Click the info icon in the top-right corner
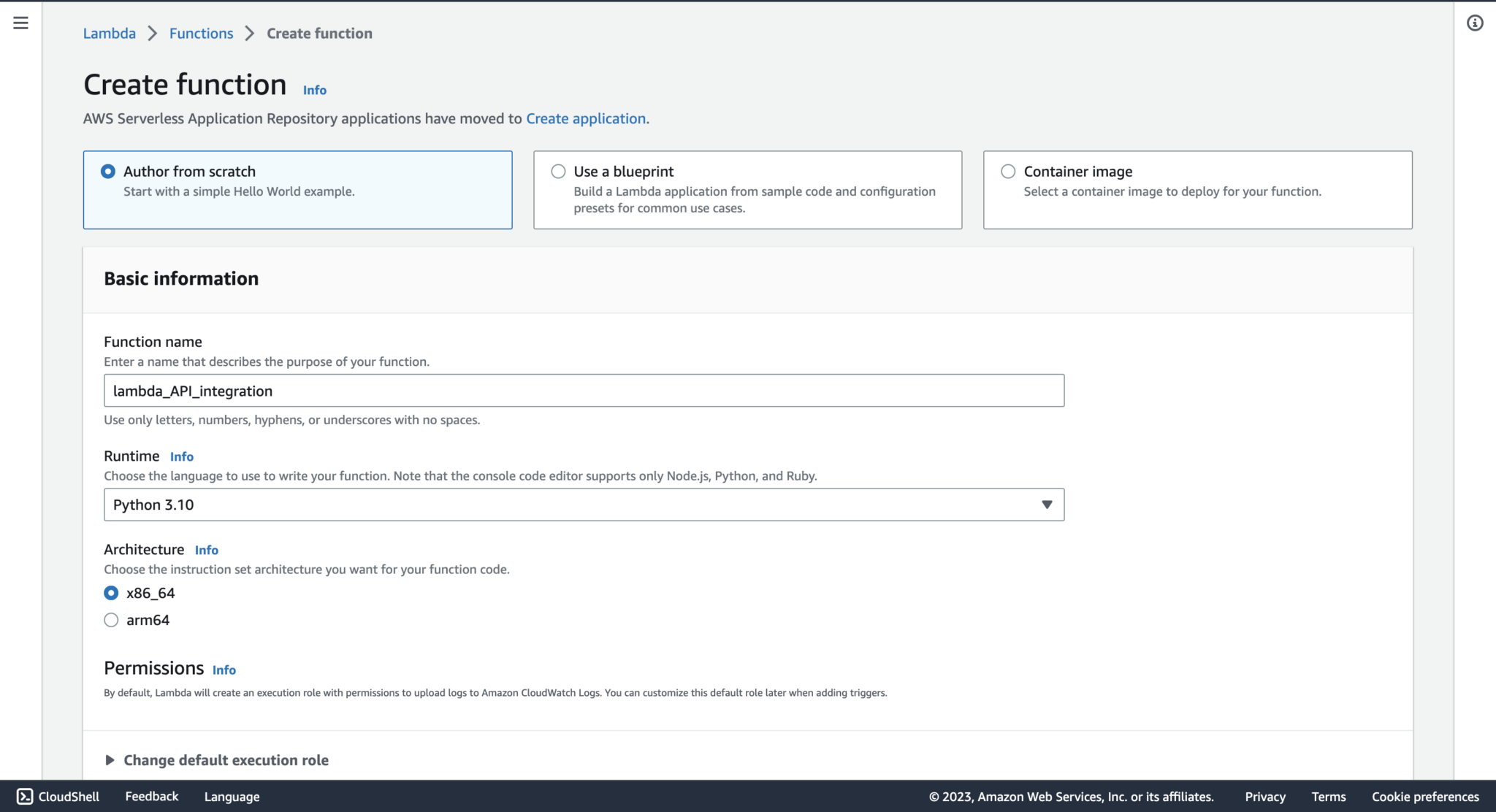The width and height of the screenshot is (1496, 812). click(1476, 23)
